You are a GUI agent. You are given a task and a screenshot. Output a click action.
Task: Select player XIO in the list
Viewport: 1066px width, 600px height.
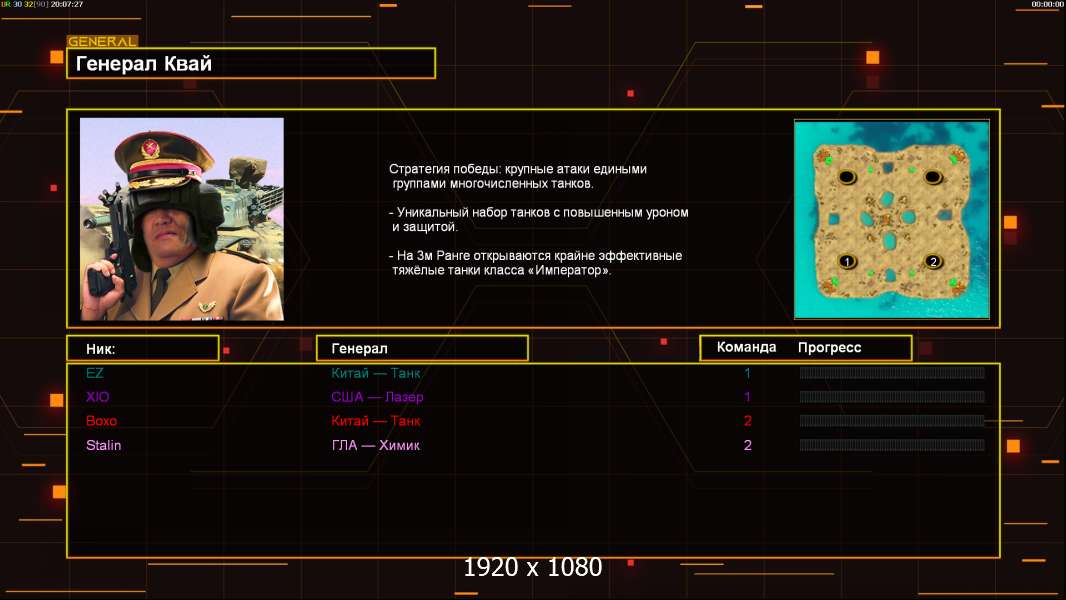[x=98, y=397]
